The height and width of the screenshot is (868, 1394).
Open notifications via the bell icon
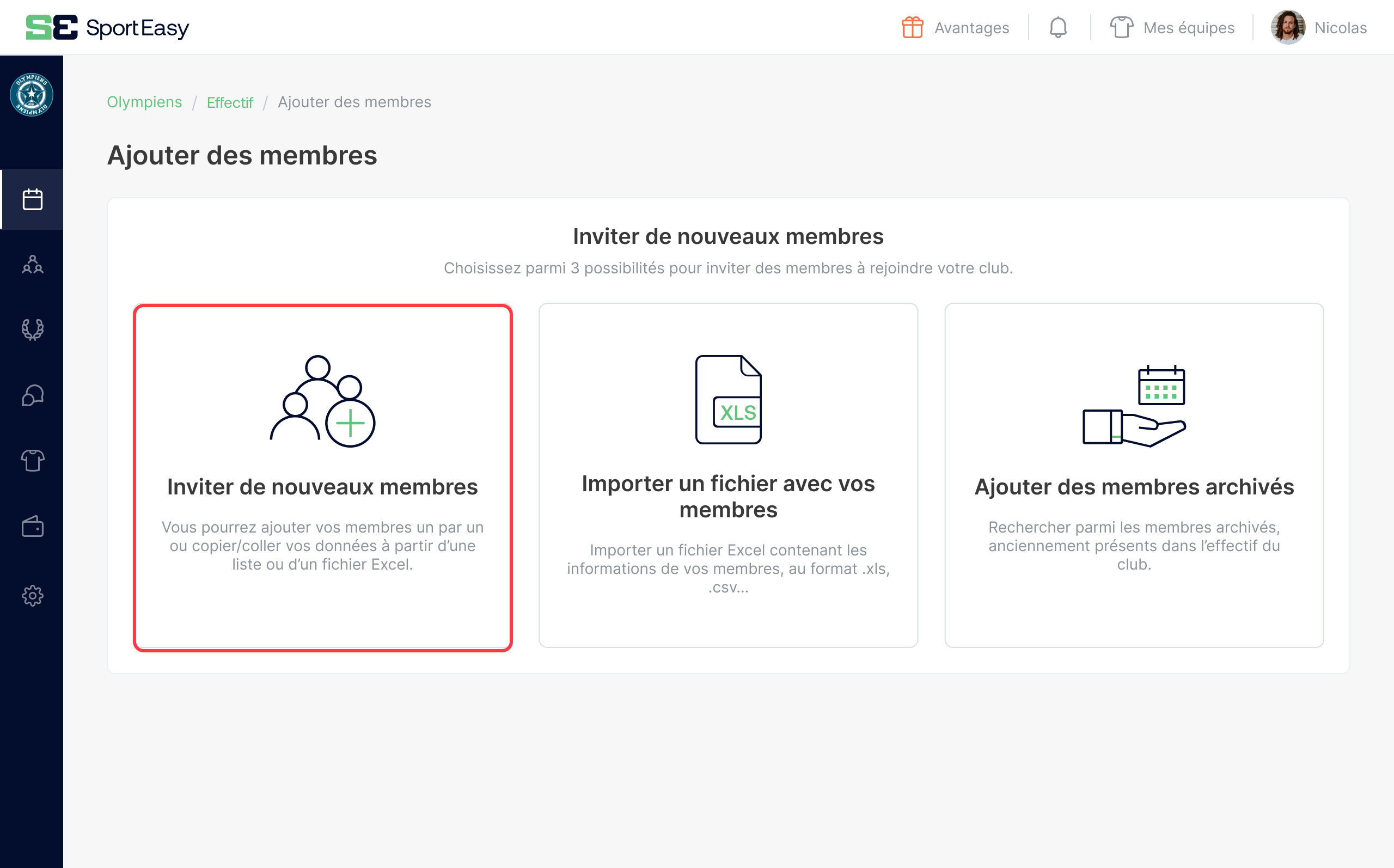1057,27
